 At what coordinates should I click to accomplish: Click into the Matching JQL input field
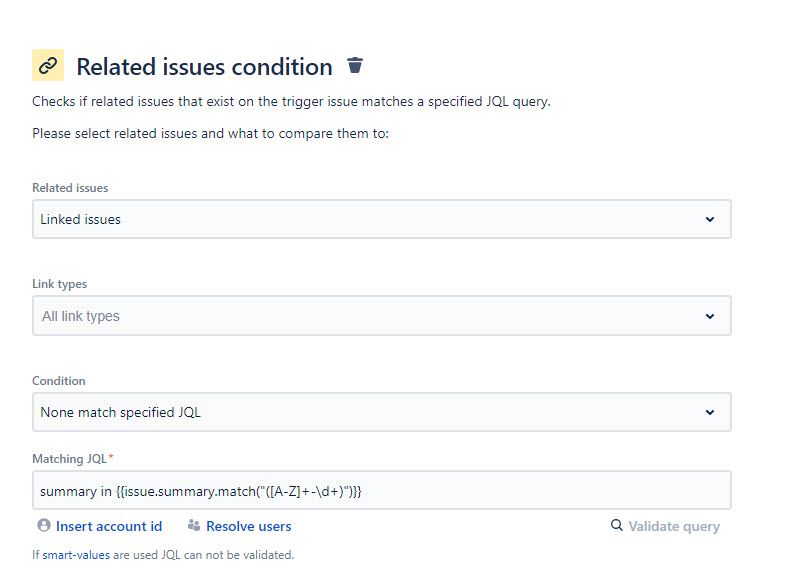pyautogui.click(x=382, y=490)
